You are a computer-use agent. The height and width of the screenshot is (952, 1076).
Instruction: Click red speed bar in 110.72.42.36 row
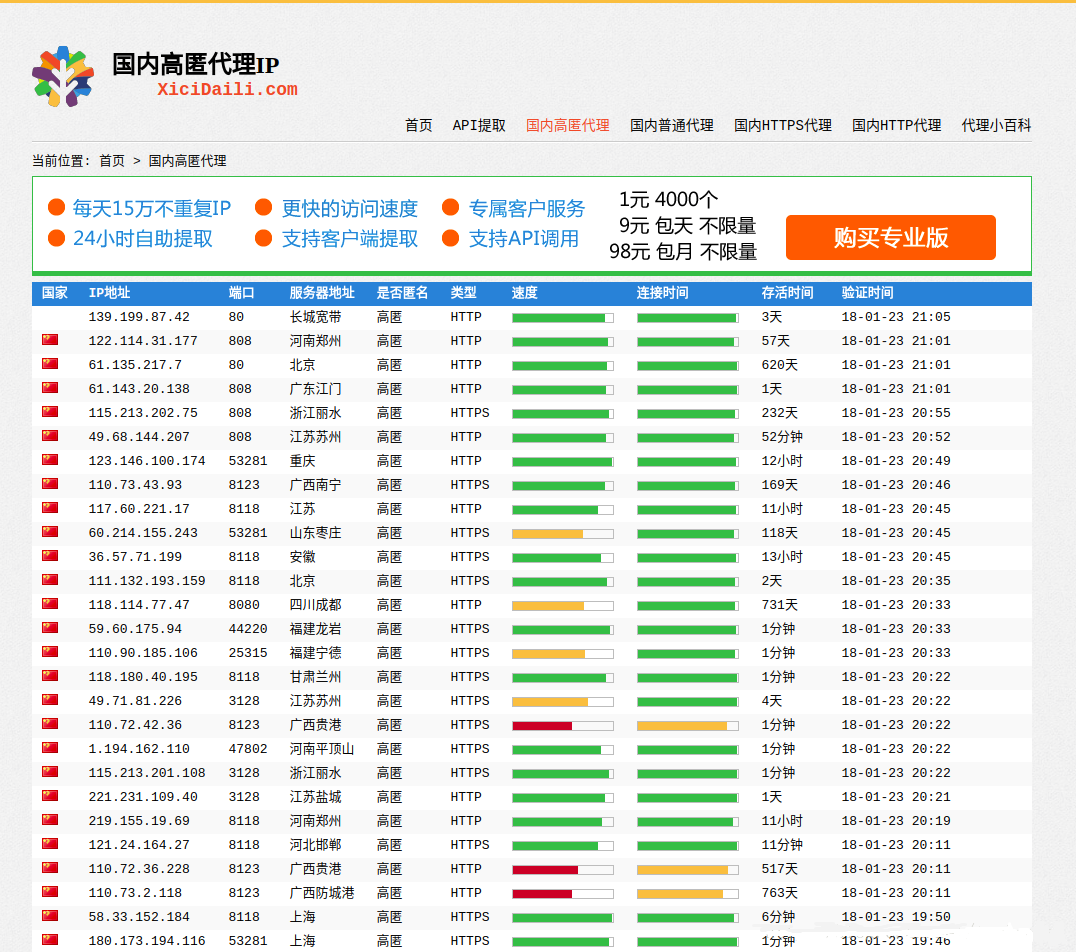click(563, 725)
